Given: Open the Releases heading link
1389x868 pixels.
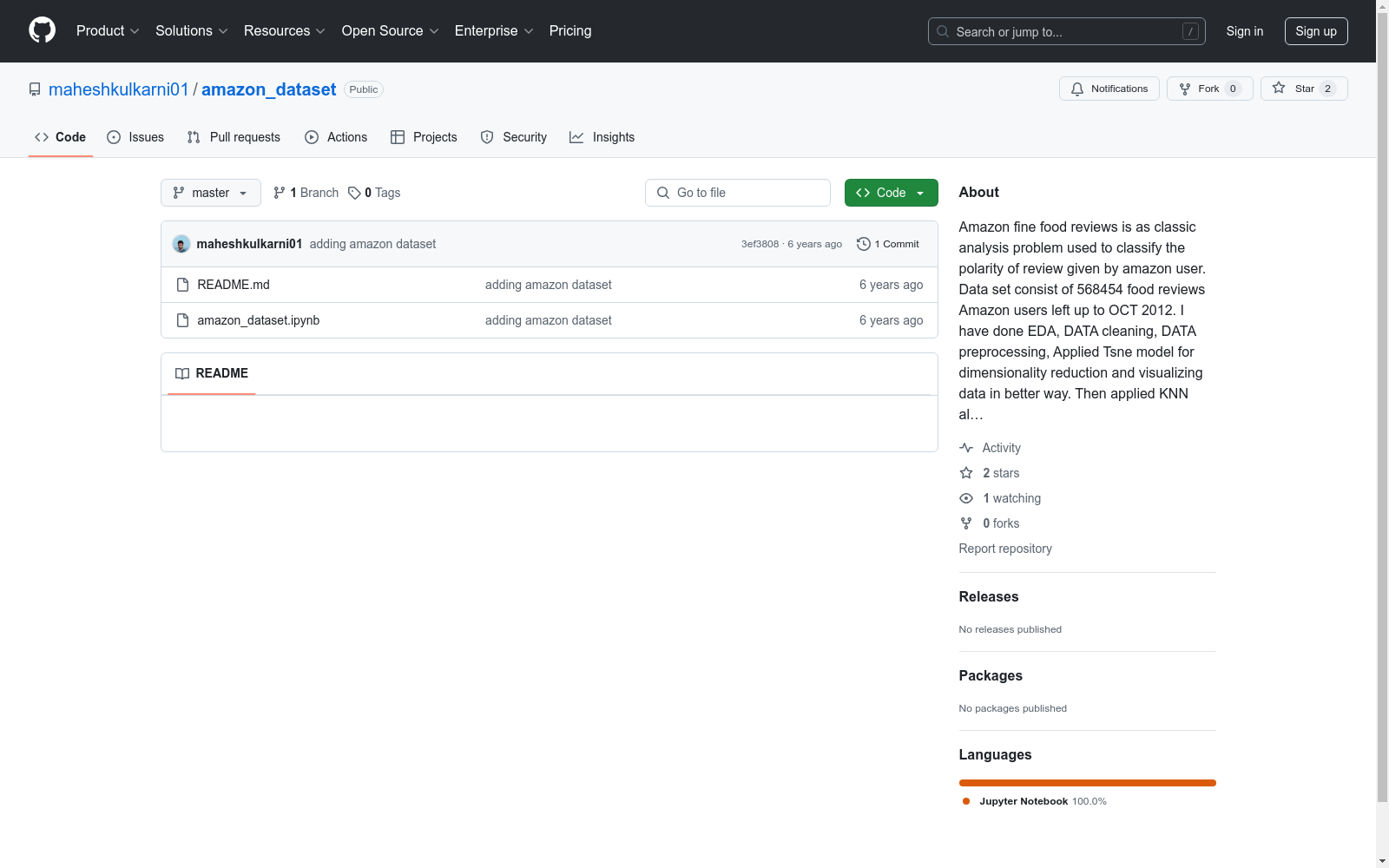Looking at the screenshot, I should [989, 596].
